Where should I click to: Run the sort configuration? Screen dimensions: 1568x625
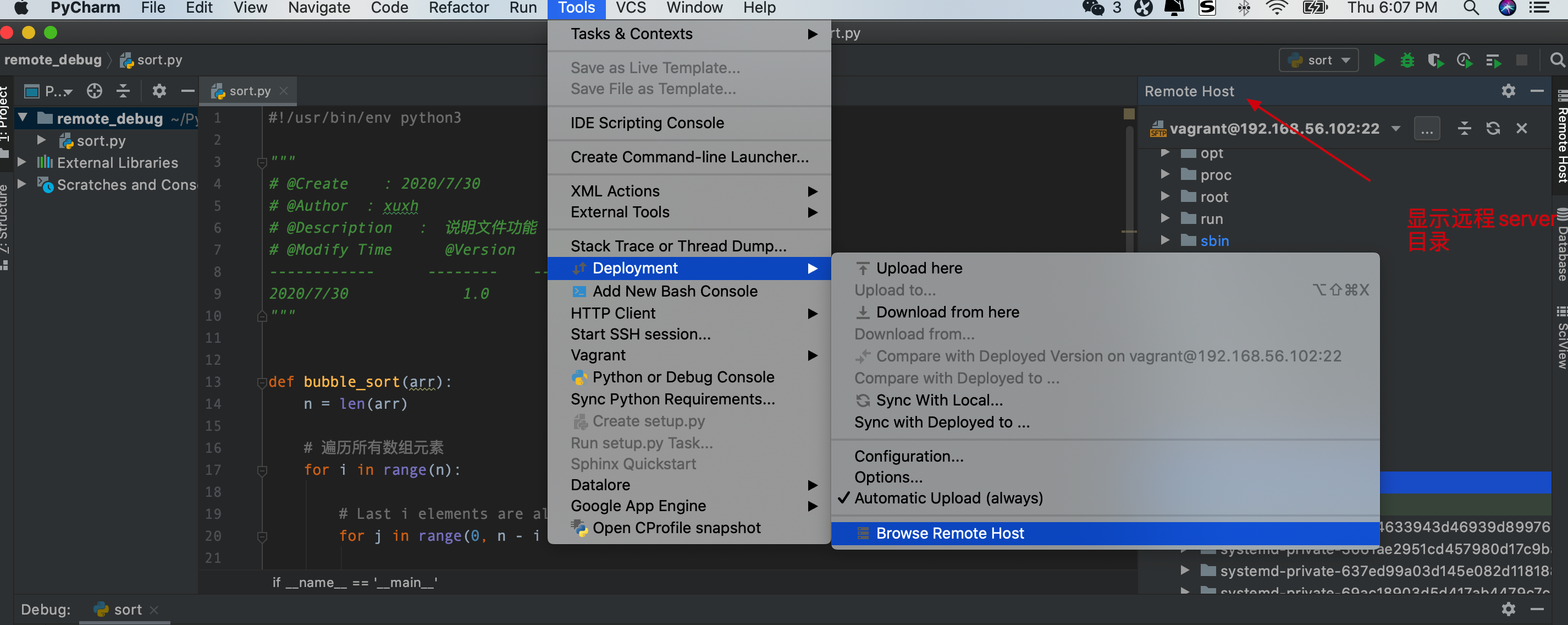click(1379, 60)
